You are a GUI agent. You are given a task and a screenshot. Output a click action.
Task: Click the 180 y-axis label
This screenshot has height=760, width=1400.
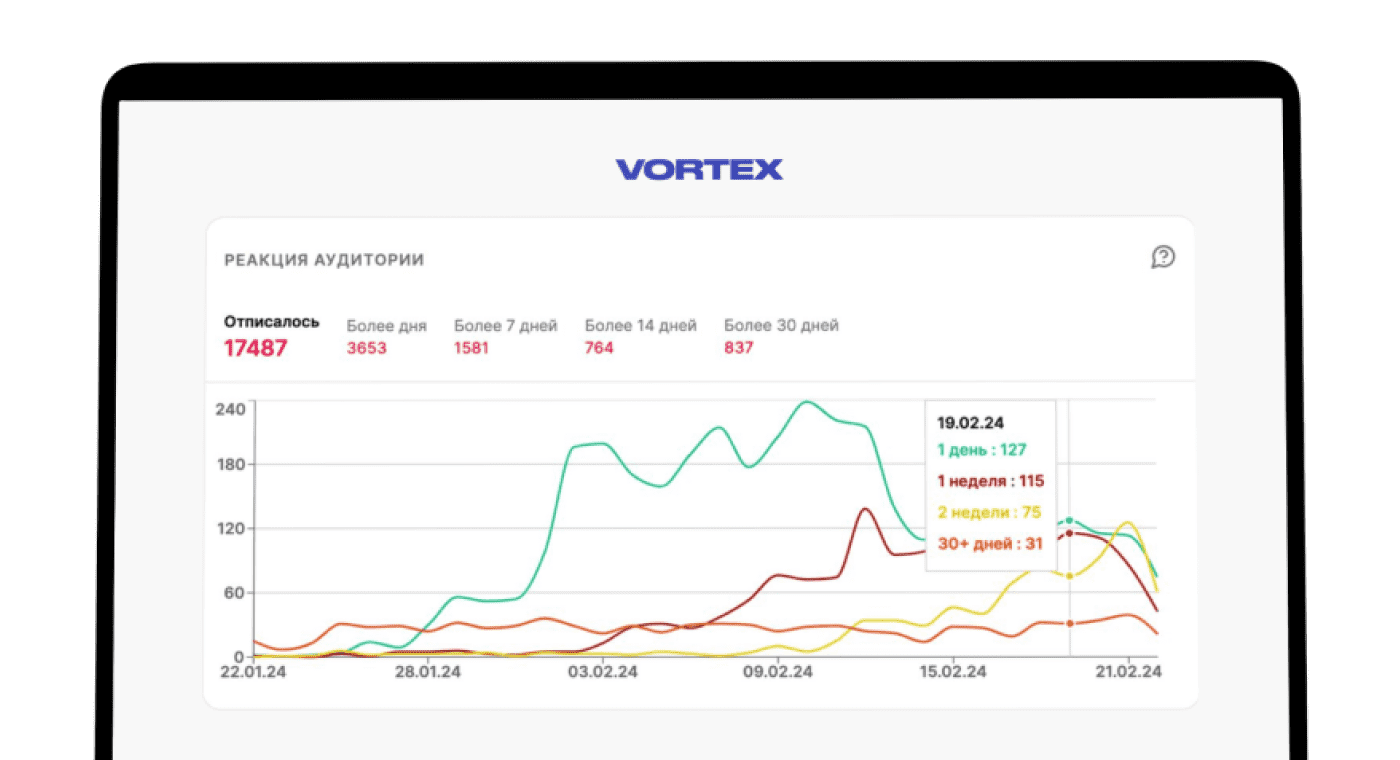pyautogui.click(x=231, y=465)
